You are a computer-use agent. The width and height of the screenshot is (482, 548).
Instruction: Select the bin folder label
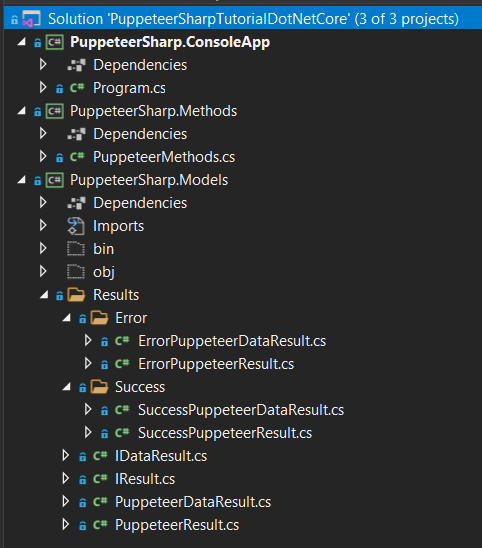103,249
